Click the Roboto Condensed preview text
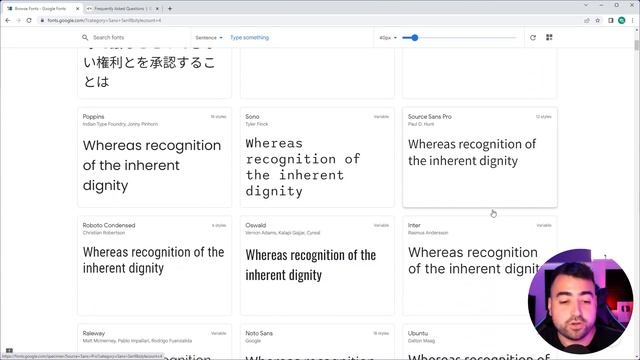 click(153, 260)
